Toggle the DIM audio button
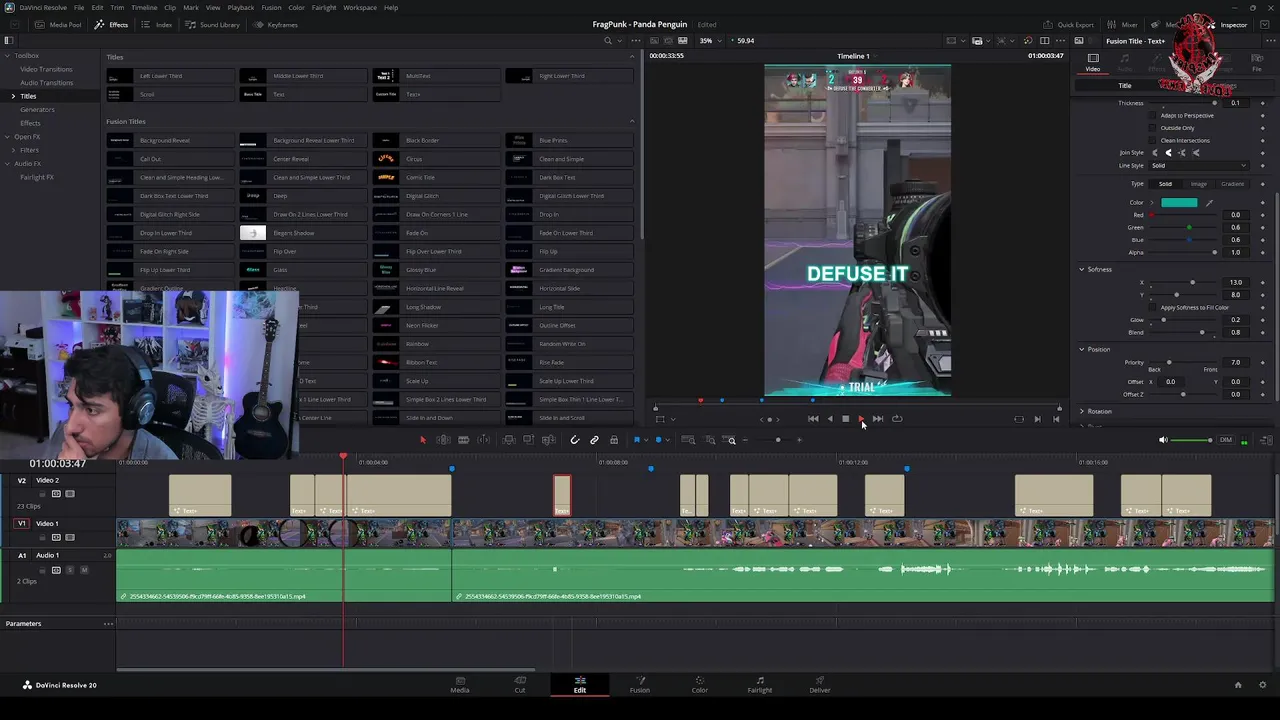This screenshot has height=720, width=1280. click(1225, 440)
